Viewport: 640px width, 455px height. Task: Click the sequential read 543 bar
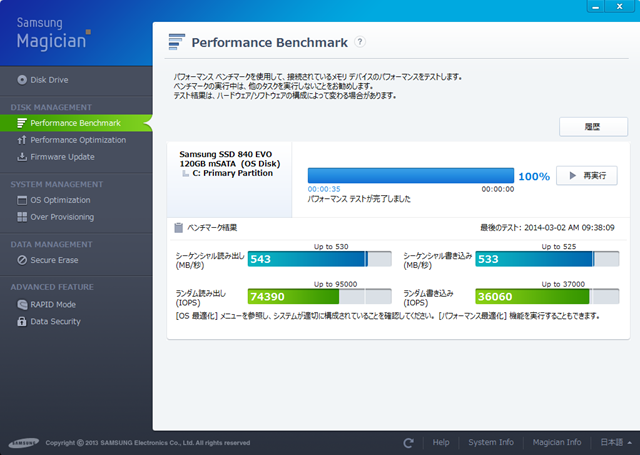320,259
